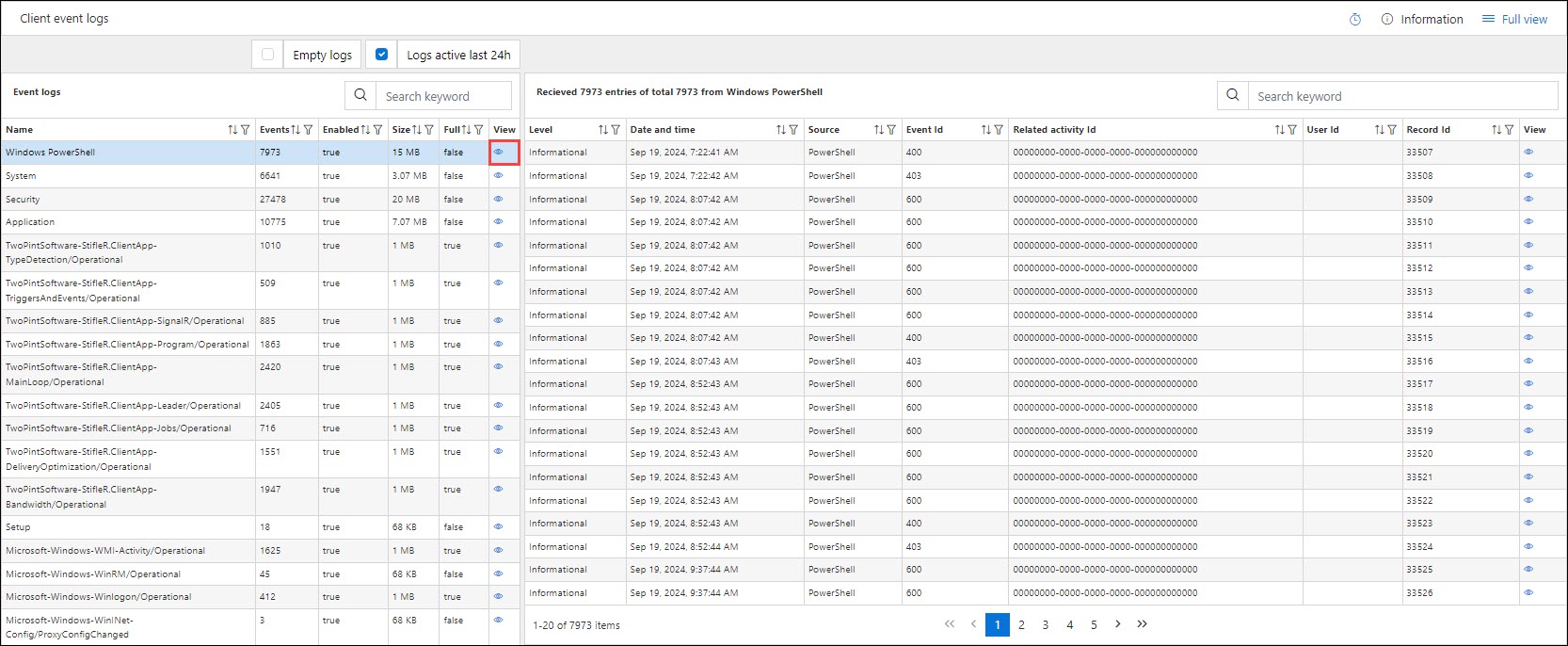Viewport: 1568px width, 646px height.
Task: Jump to last page of entries
Action: [x=1142, y=624]
